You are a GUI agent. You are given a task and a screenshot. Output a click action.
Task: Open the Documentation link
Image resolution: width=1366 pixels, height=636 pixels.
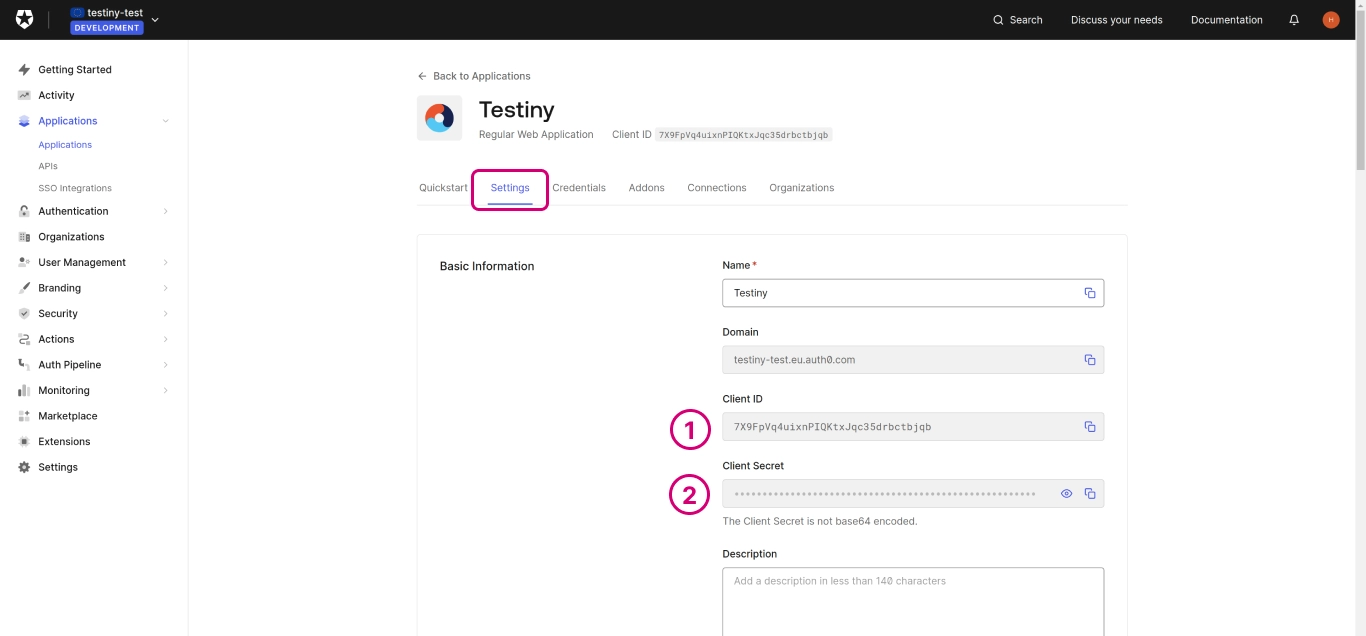tap(1226, 20)
